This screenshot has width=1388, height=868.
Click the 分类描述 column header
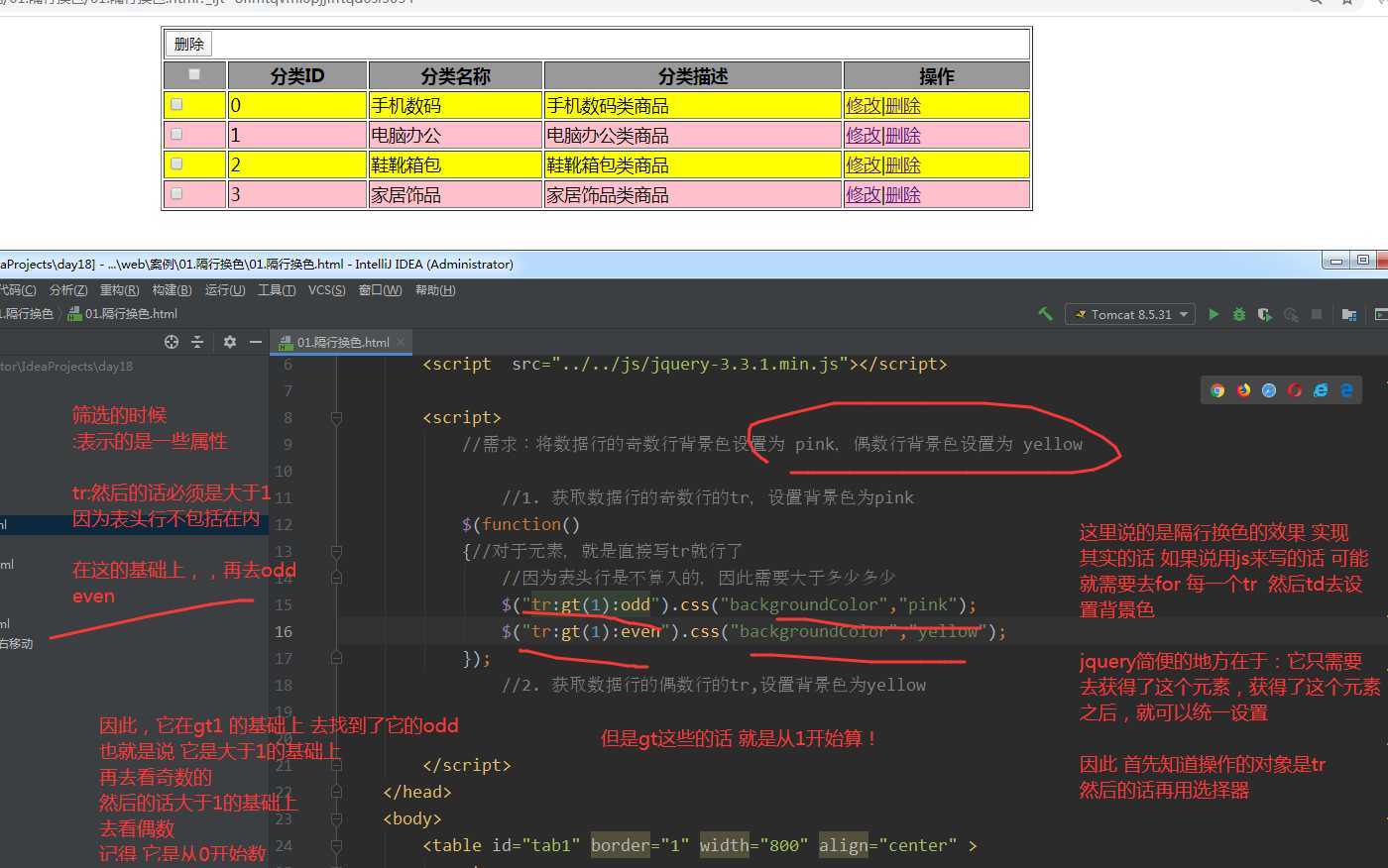(x=693, y=75)
